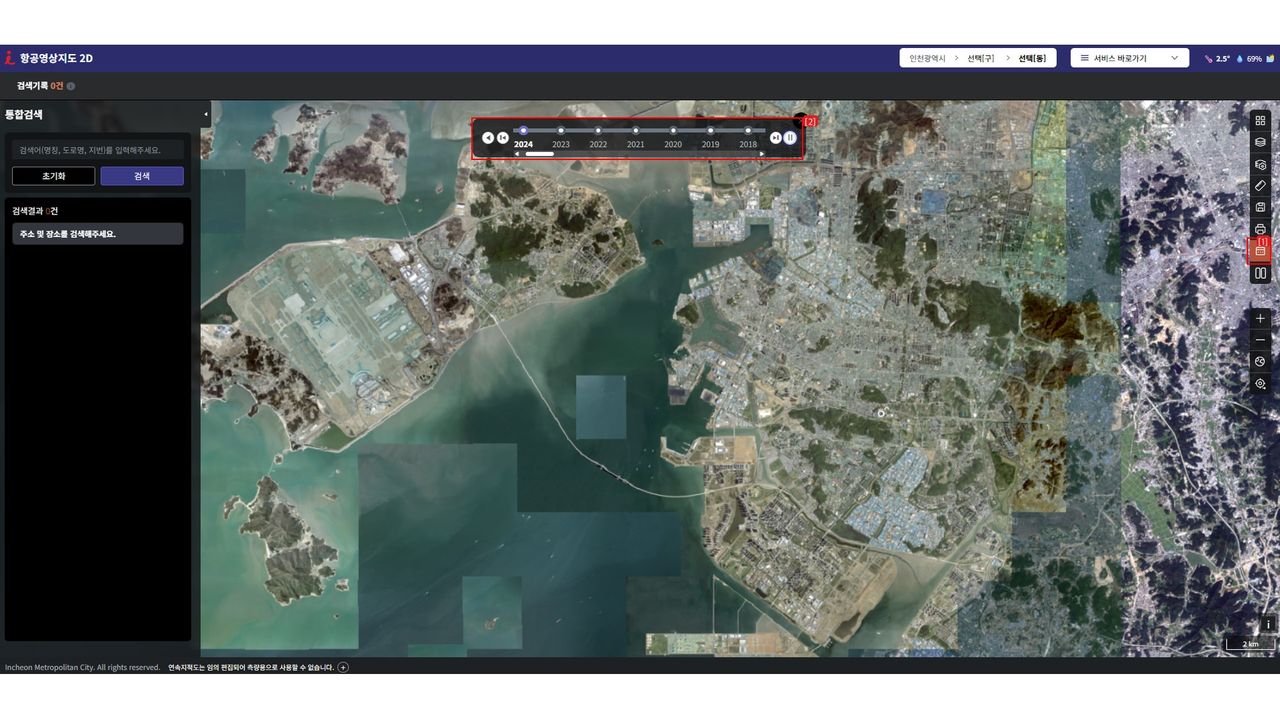The image size is (1280, 720).
Task: Zoom out with the minus button
Action: 1260,340
